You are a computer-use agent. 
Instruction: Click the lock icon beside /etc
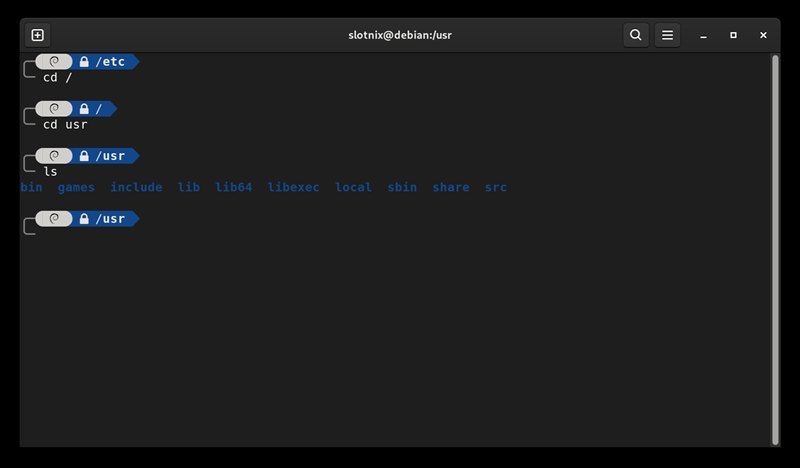84,62
